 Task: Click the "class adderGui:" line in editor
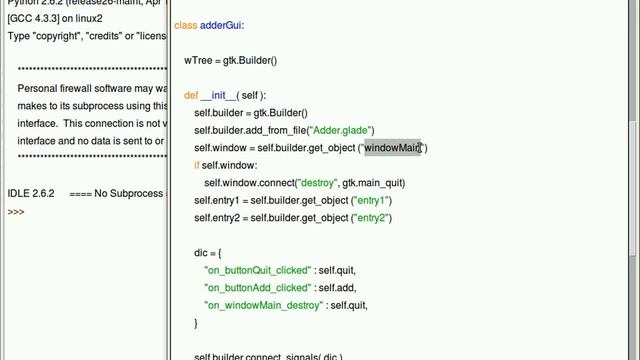coord(209,25)
